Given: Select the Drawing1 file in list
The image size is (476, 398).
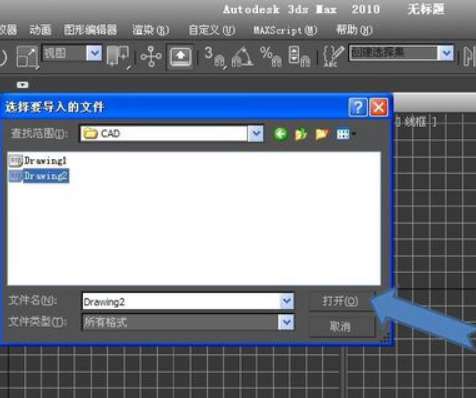Looking at the screenshot, I should pos(38,161).
